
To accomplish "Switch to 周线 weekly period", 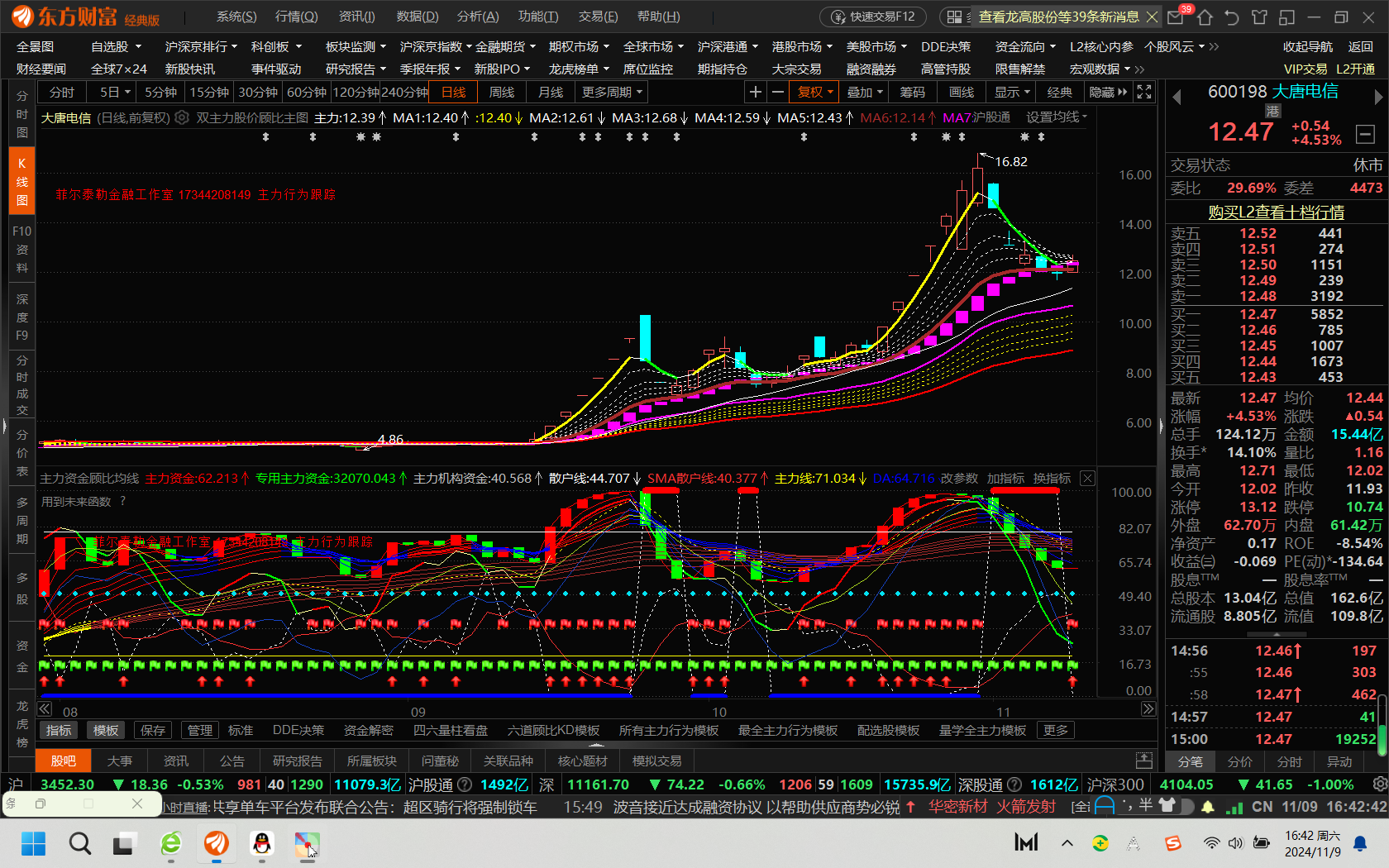I will [502, 92].
